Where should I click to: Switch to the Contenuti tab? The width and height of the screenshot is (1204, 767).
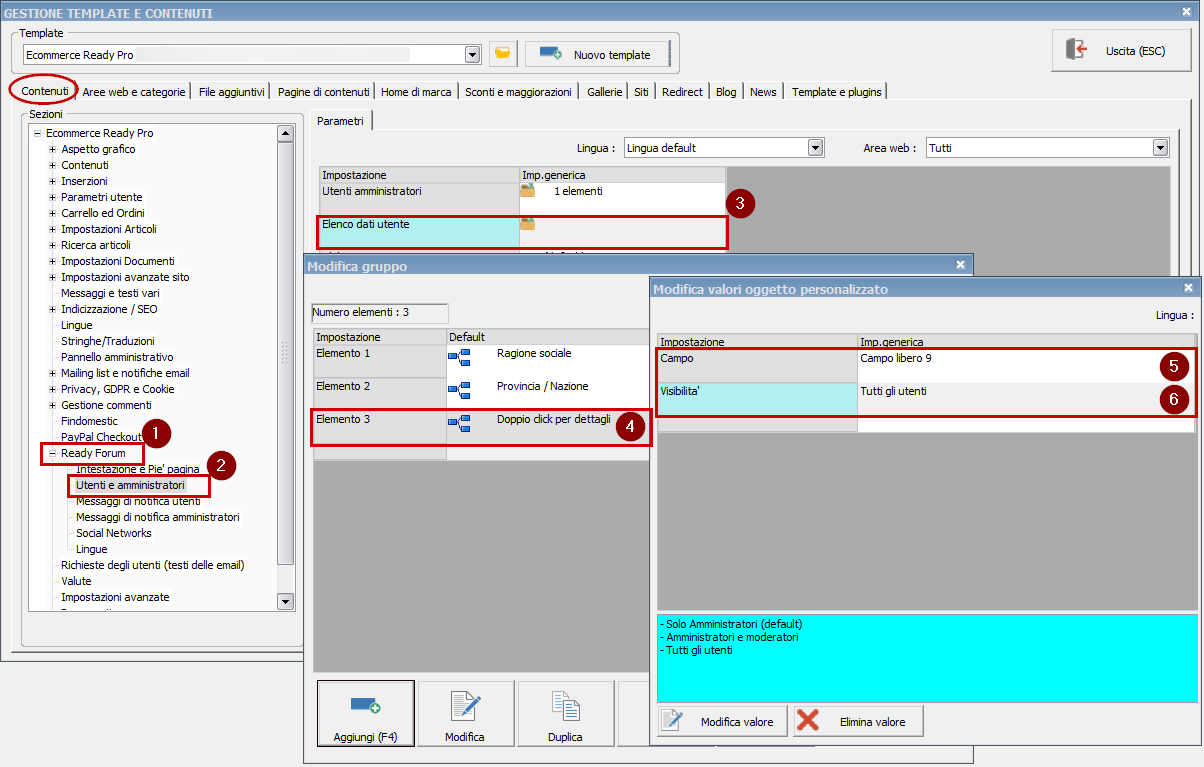[x=45, y=91]
